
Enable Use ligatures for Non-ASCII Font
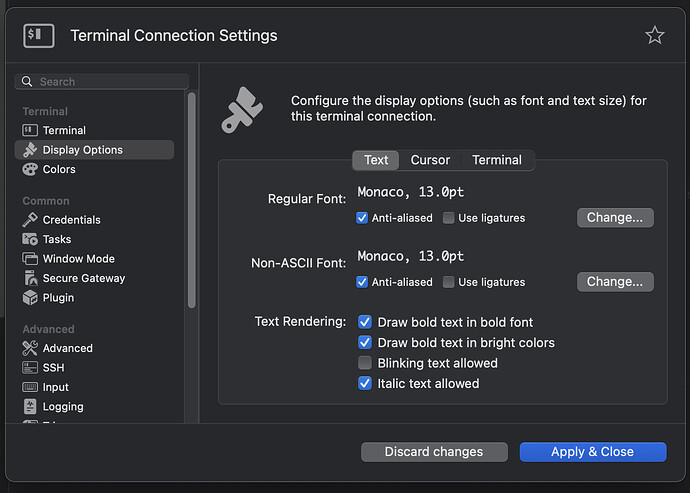449,282
